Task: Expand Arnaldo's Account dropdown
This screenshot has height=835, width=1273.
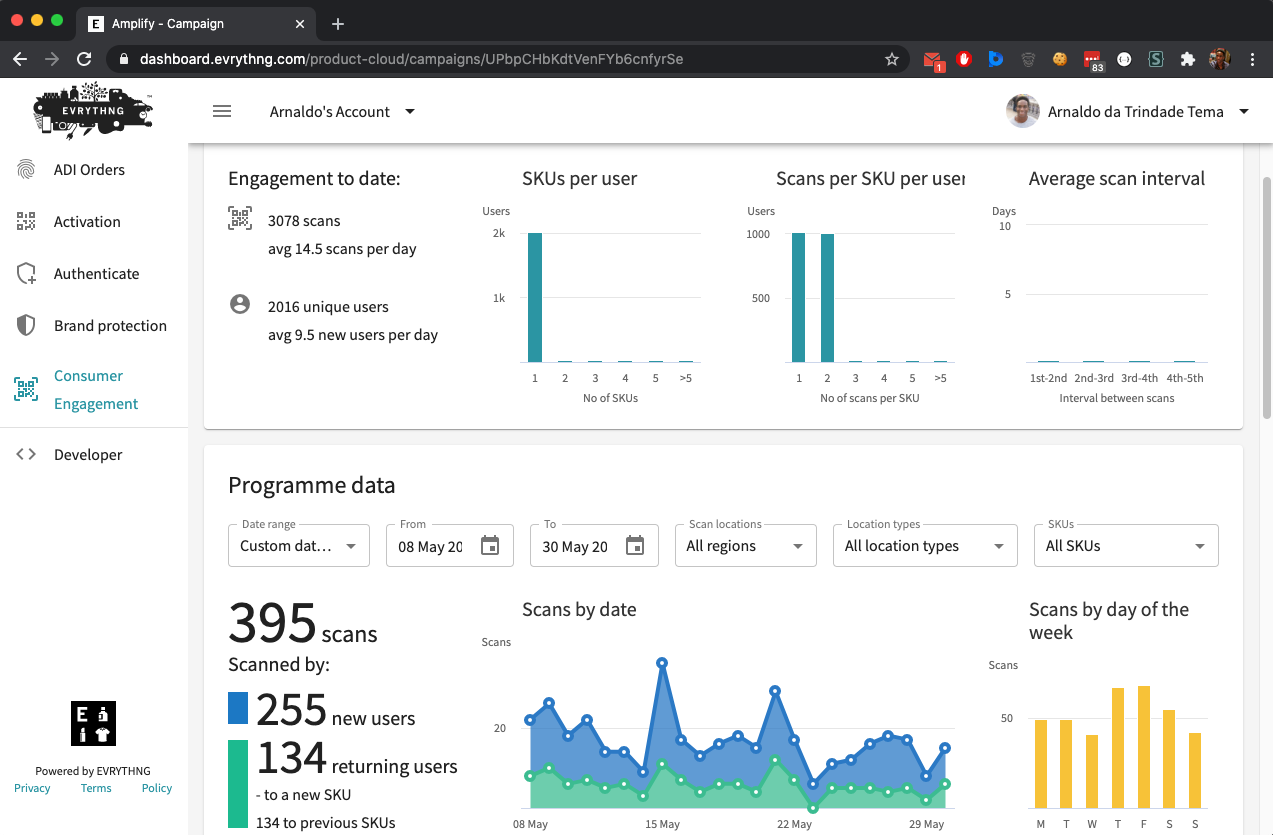Action: (342, 111)
